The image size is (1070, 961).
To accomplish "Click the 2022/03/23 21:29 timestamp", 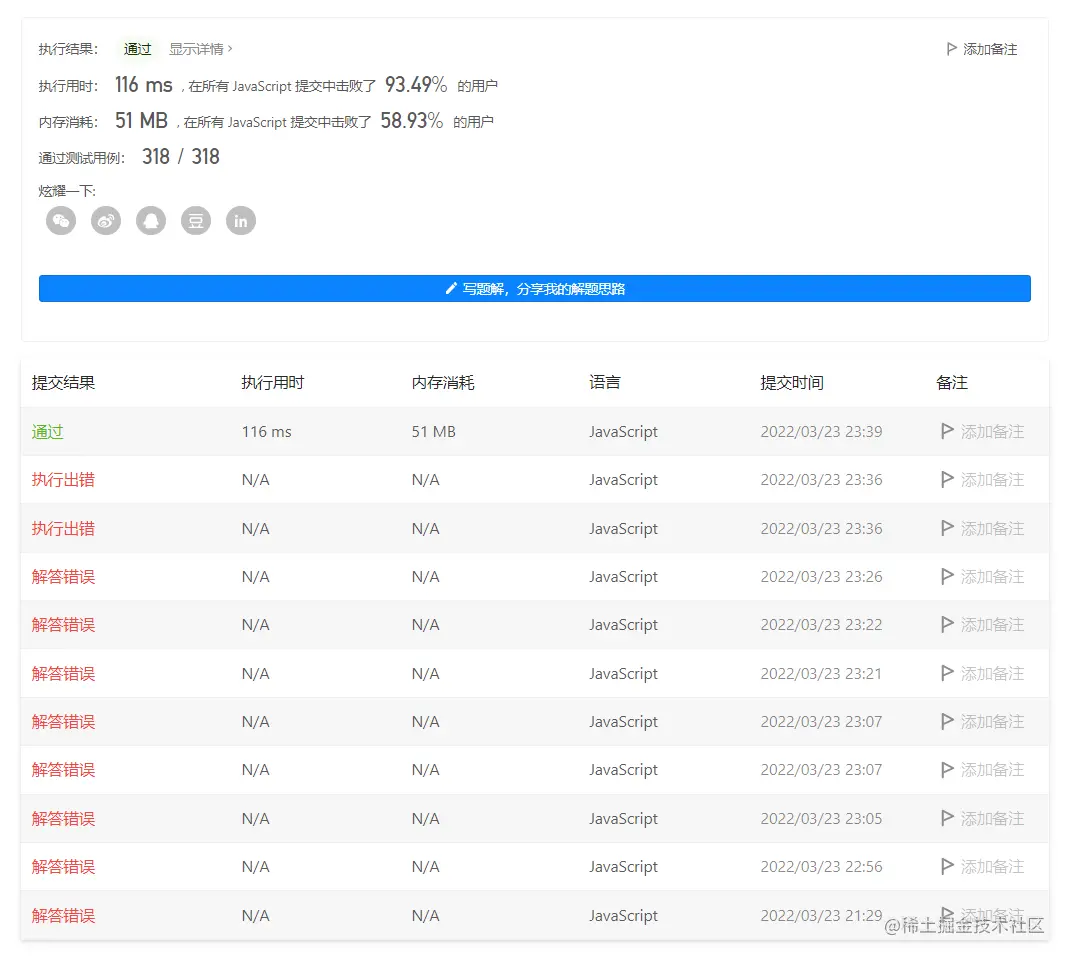I will pos(821,915).
